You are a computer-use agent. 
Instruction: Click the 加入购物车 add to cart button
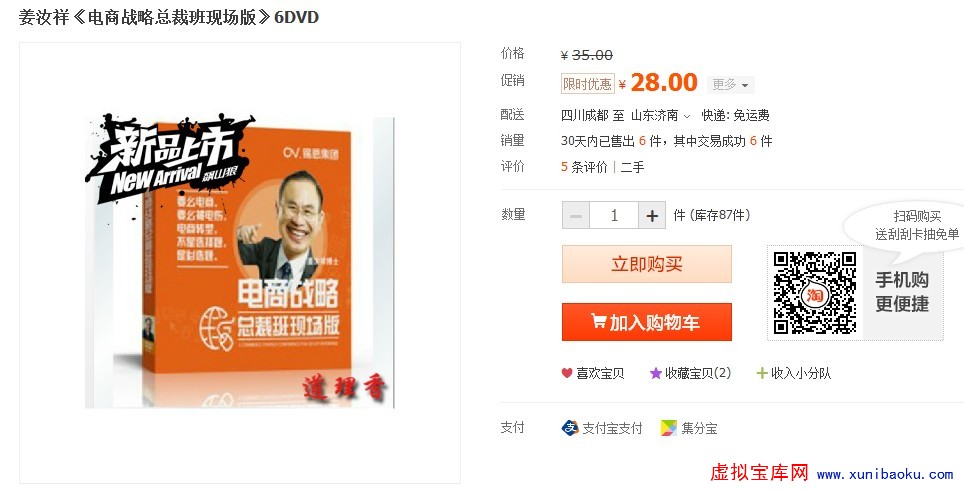click(x=647, y=321)
